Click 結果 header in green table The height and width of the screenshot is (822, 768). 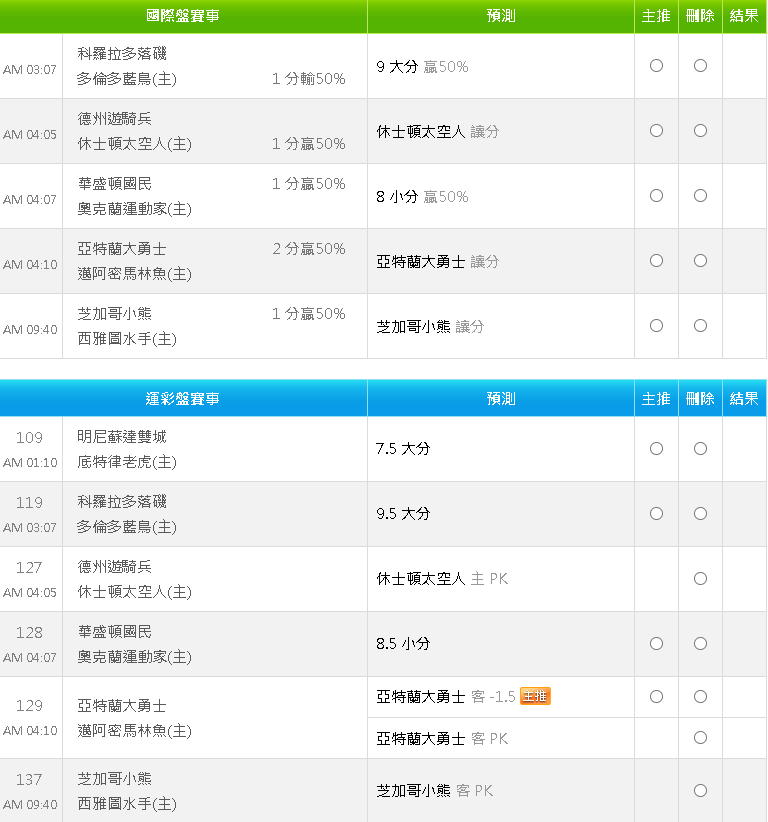pos(744,16)
